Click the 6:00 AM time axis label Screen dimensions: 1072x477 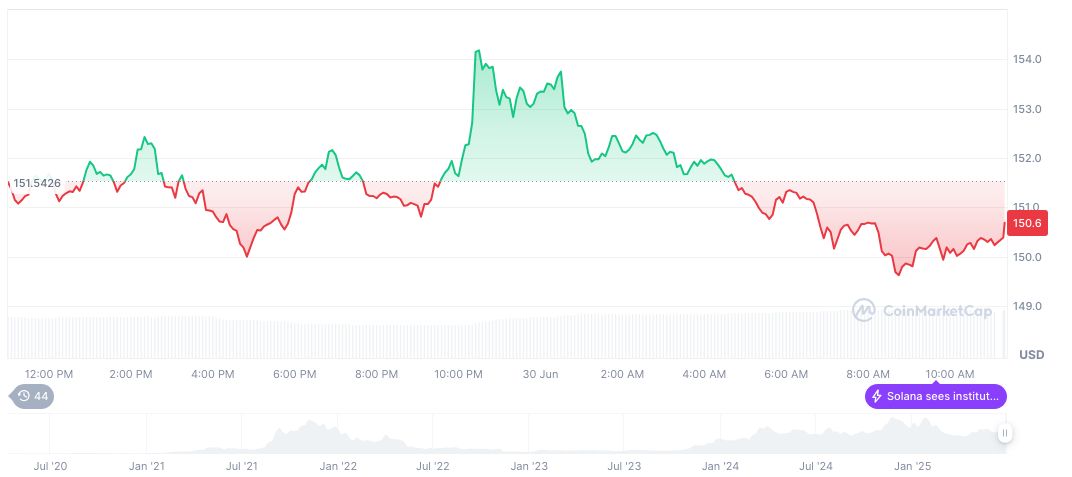point(786,374)
